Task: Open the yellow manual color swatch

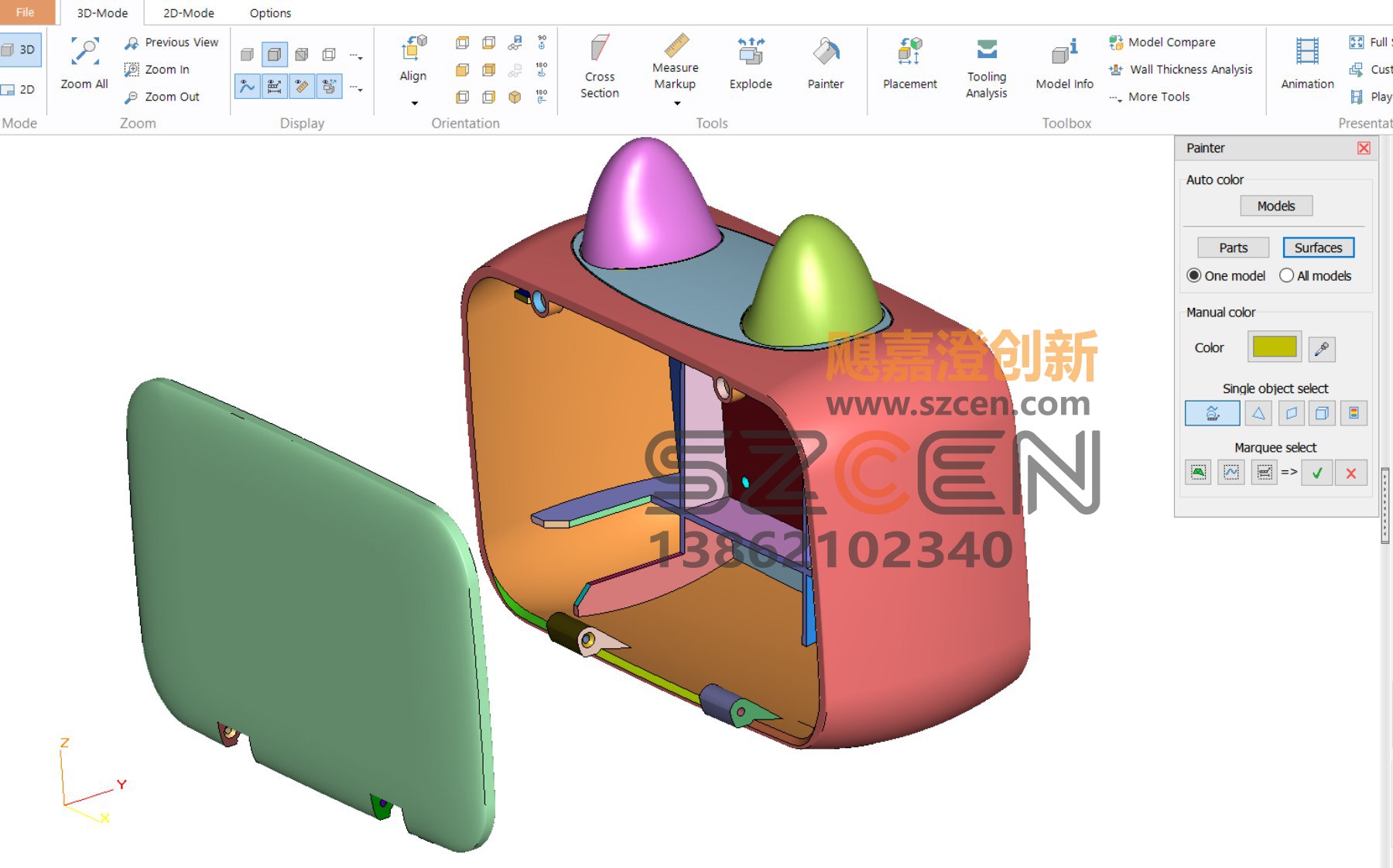Action: coord(1274,347)
